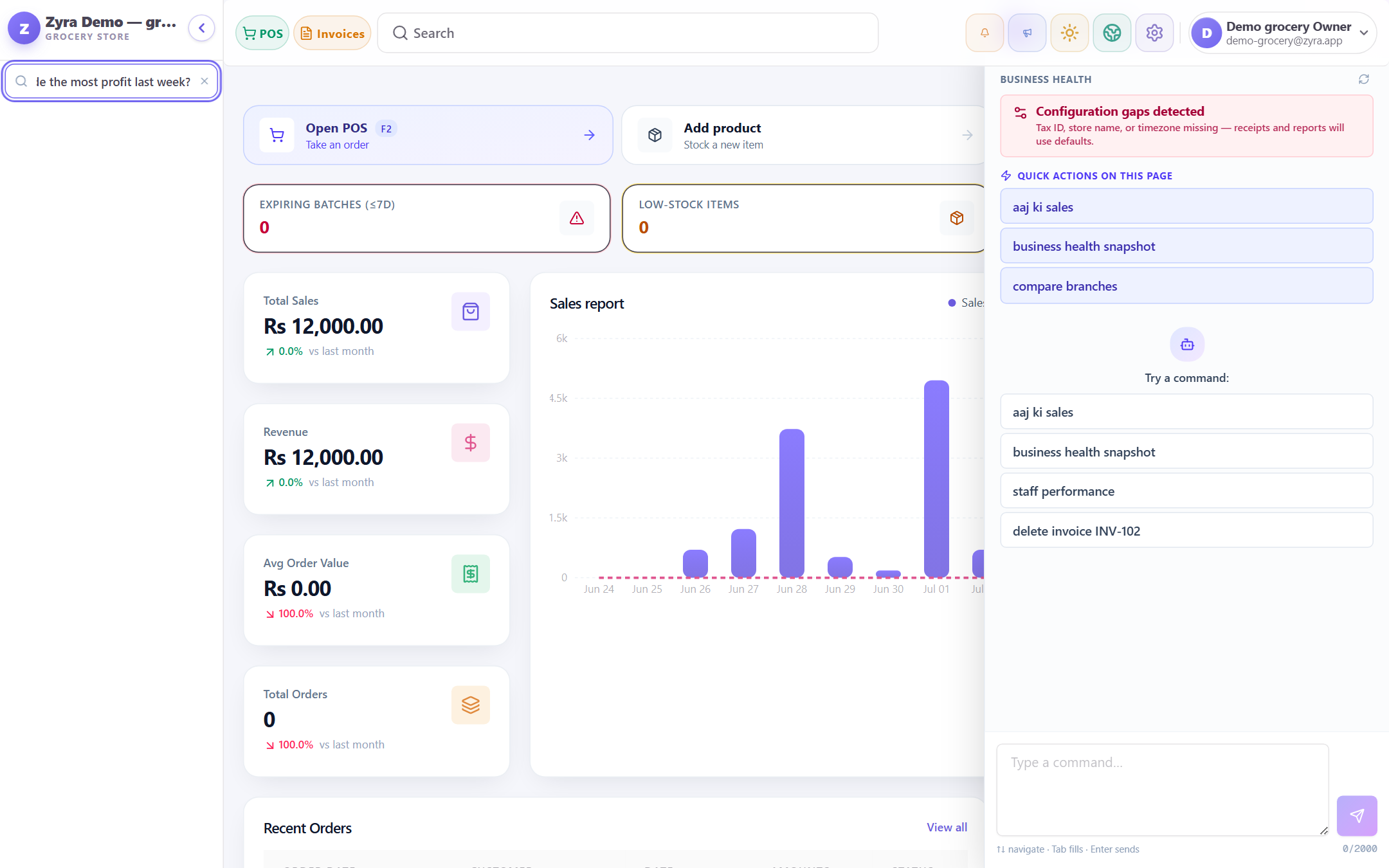The height and width of the screenshot is (868, 1389).
Task: Open settings gear icon
Action: [1154, 33]
